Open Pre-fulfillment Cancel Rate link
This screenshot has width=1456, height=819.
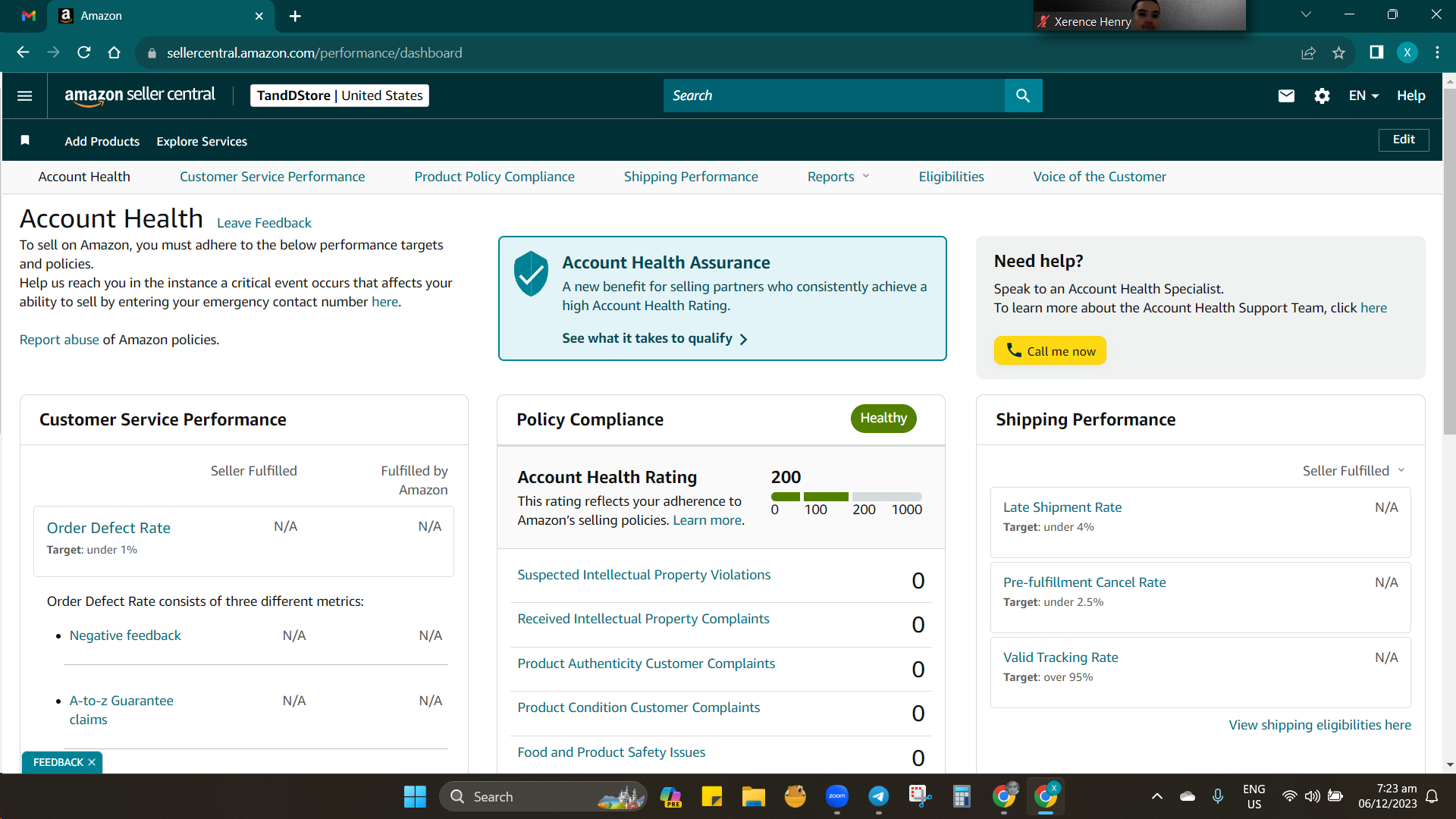[x=1084, y=582]
